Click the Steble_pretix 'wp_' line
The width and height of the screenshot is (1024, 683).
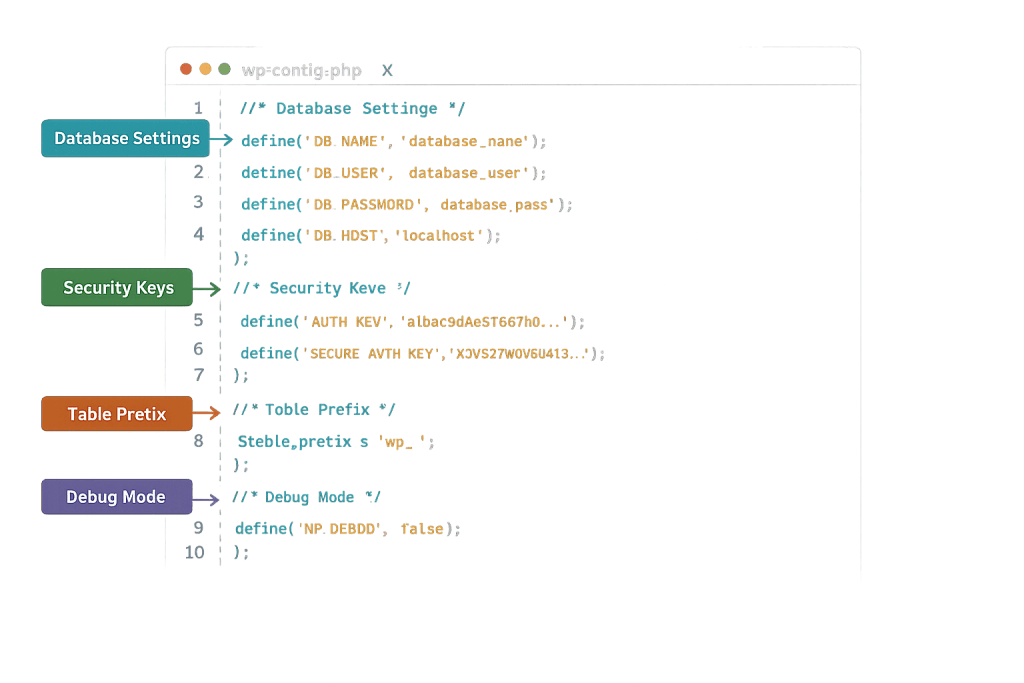pos(336,442)
